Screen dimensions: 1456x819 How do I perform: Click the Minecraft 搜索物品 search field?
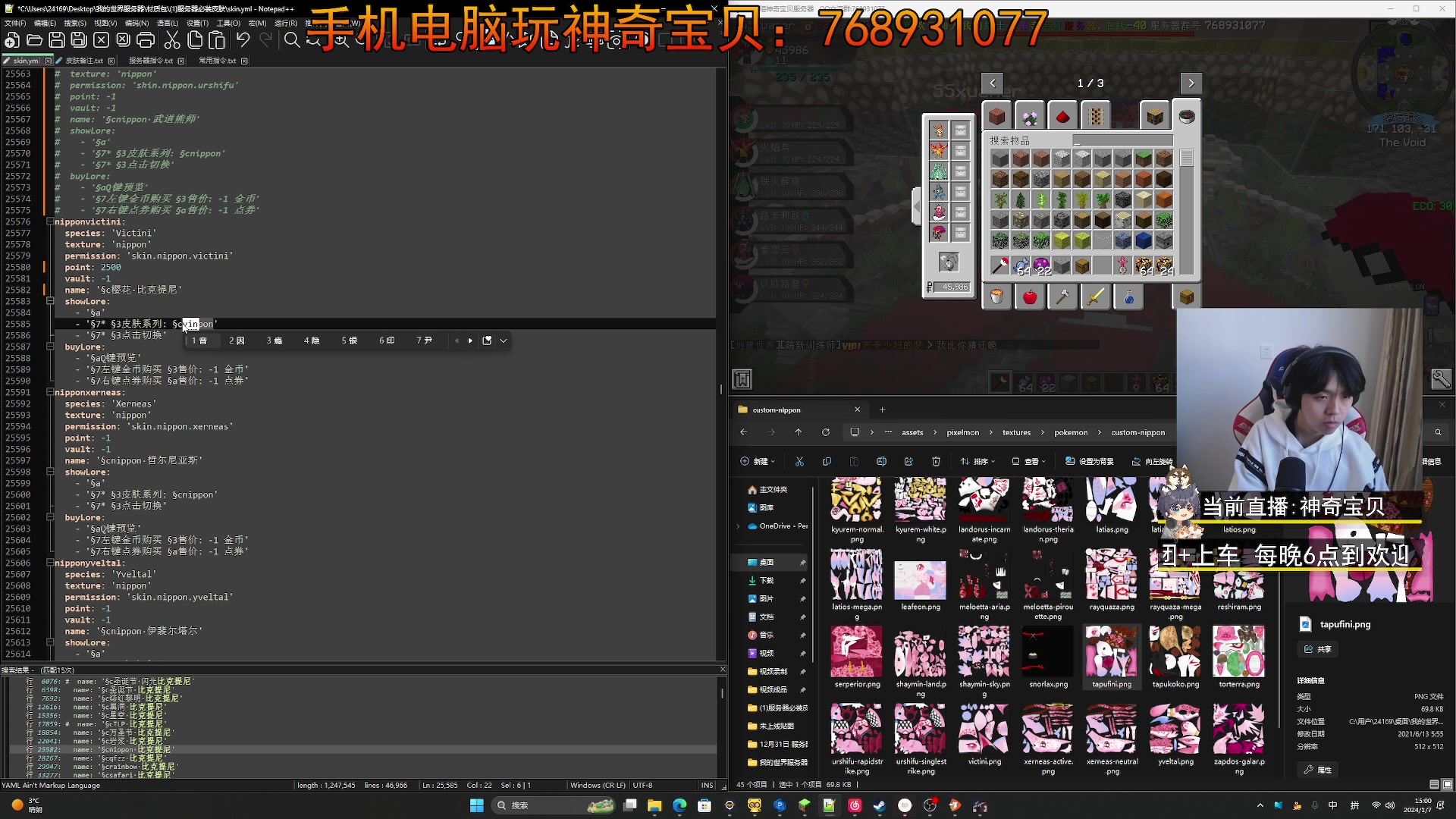point(1122,140)
